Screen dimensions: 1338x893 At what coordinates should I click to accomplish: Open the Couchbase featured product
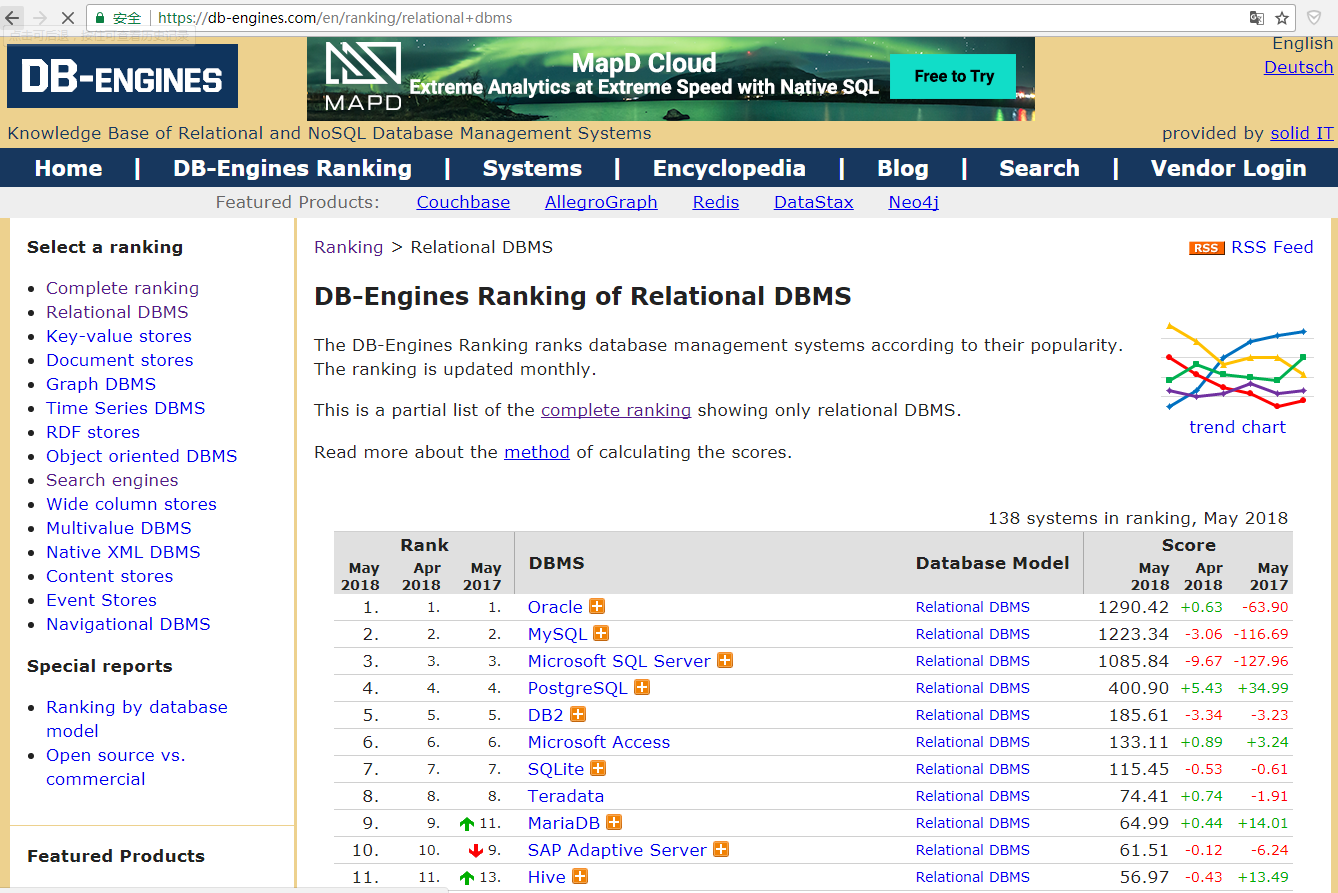click(463, 202)
